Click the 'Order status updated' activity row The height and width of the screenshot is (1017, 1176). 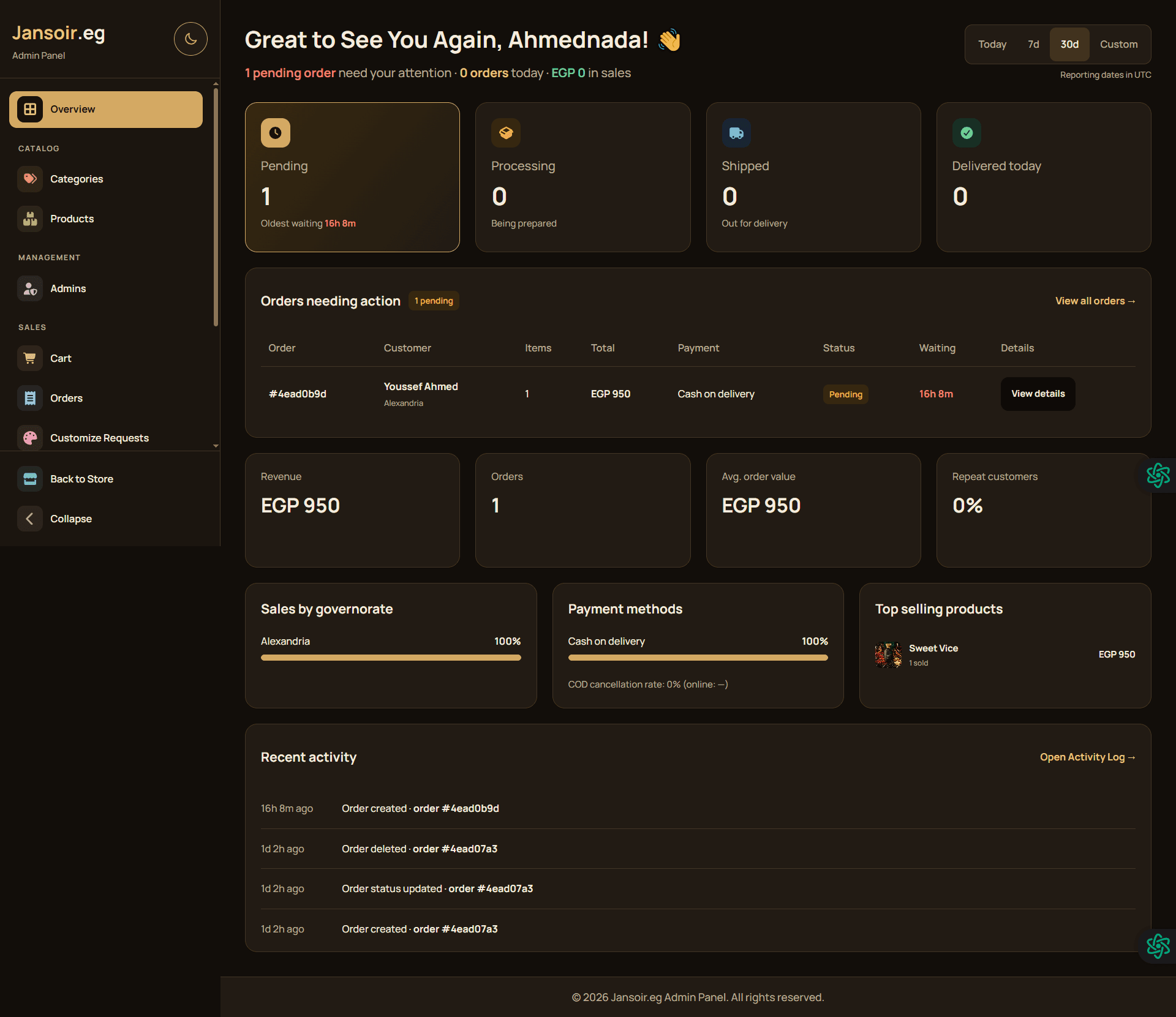click(698, 888)
